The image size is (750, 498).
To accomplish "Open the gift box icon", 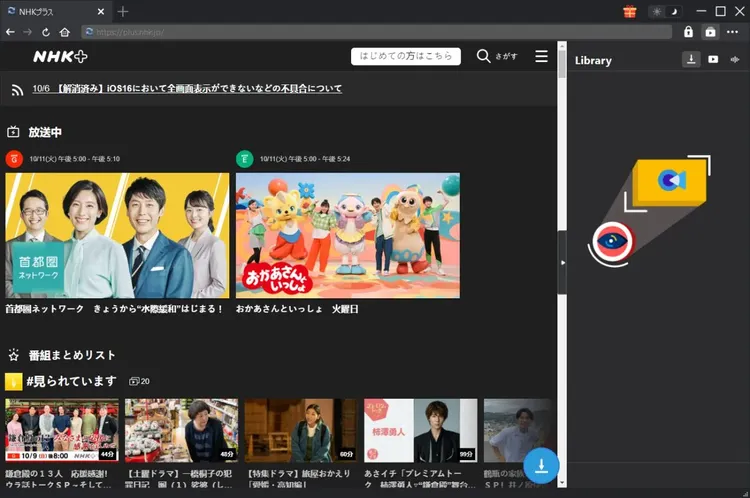I will tap(630, 11).
